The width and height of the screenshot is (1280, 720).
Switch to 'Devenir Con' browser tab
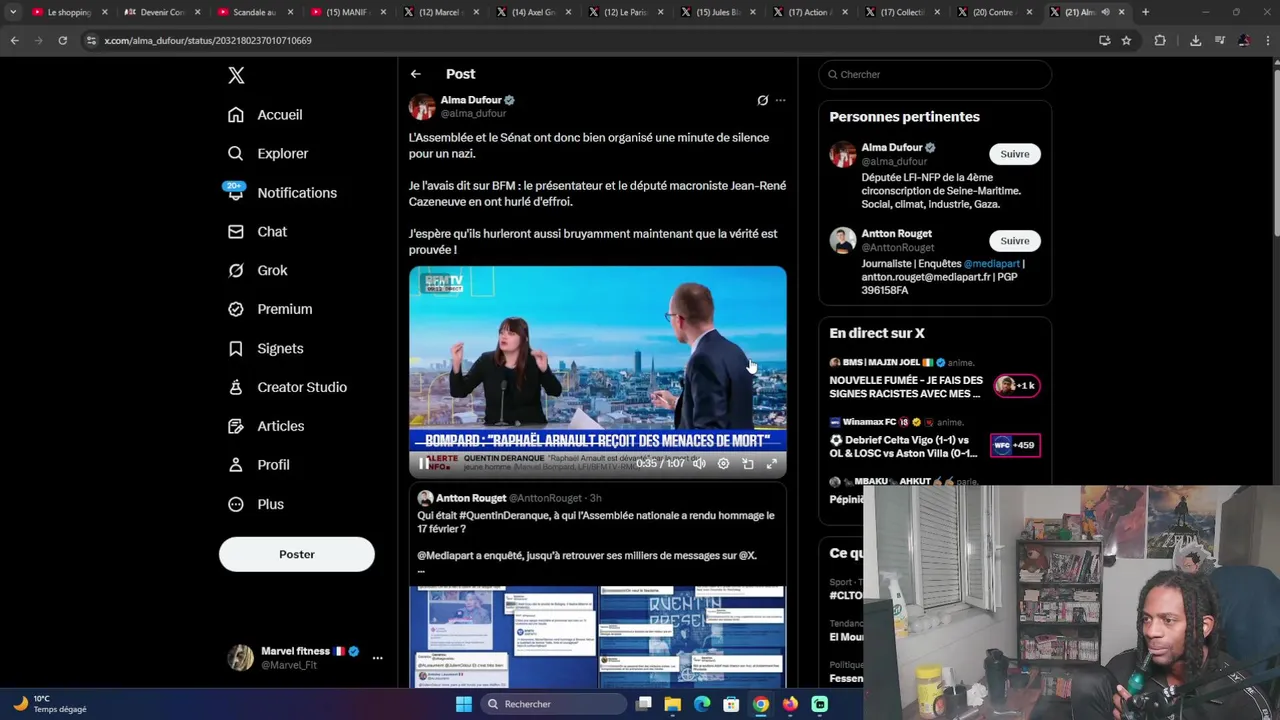(162, 12)
